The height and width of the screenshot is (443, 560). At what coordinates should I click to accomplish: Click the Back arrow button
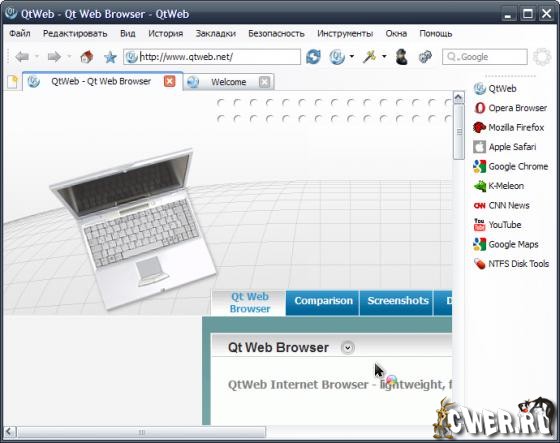(x=22, y=56)
